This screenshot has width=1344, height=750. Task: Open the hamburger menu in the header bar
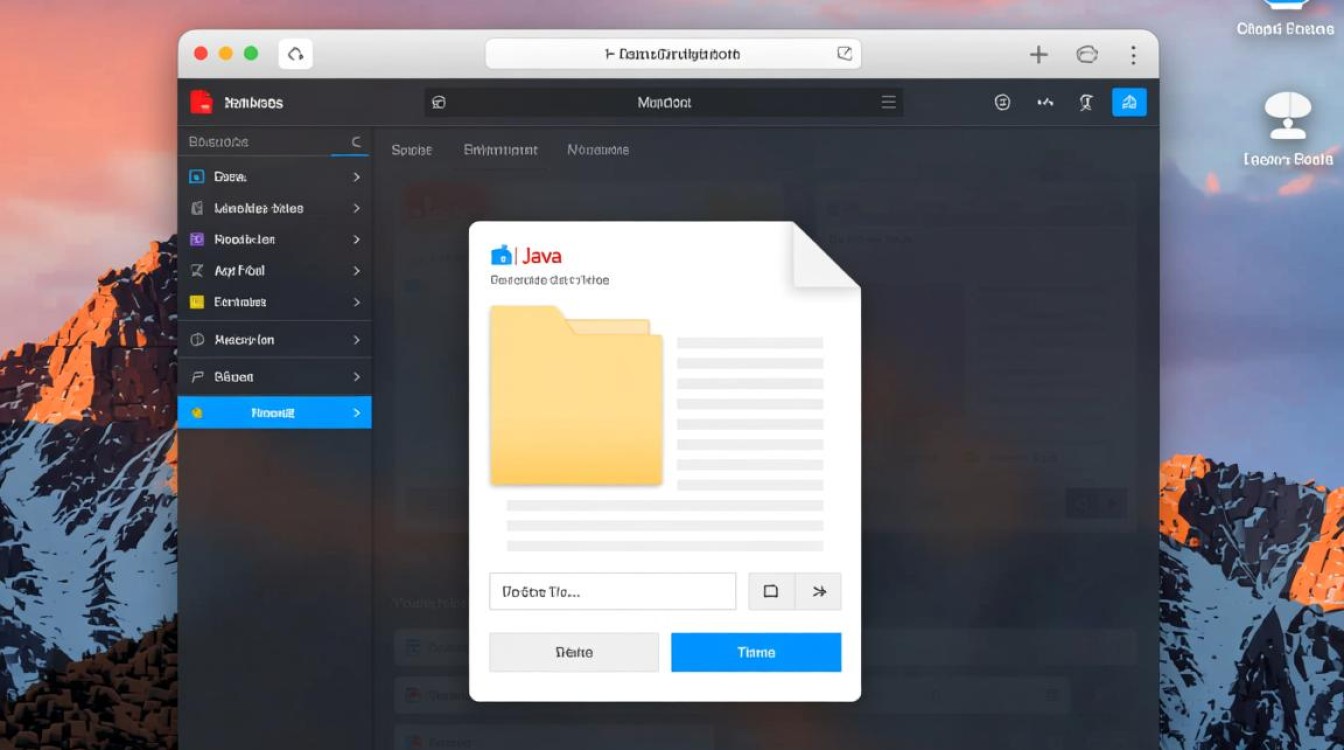888,101
